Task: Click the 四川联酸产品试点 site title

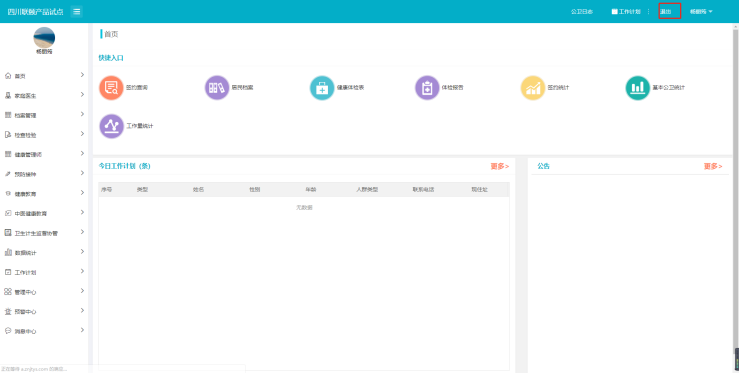Action: tap(35, 11)
